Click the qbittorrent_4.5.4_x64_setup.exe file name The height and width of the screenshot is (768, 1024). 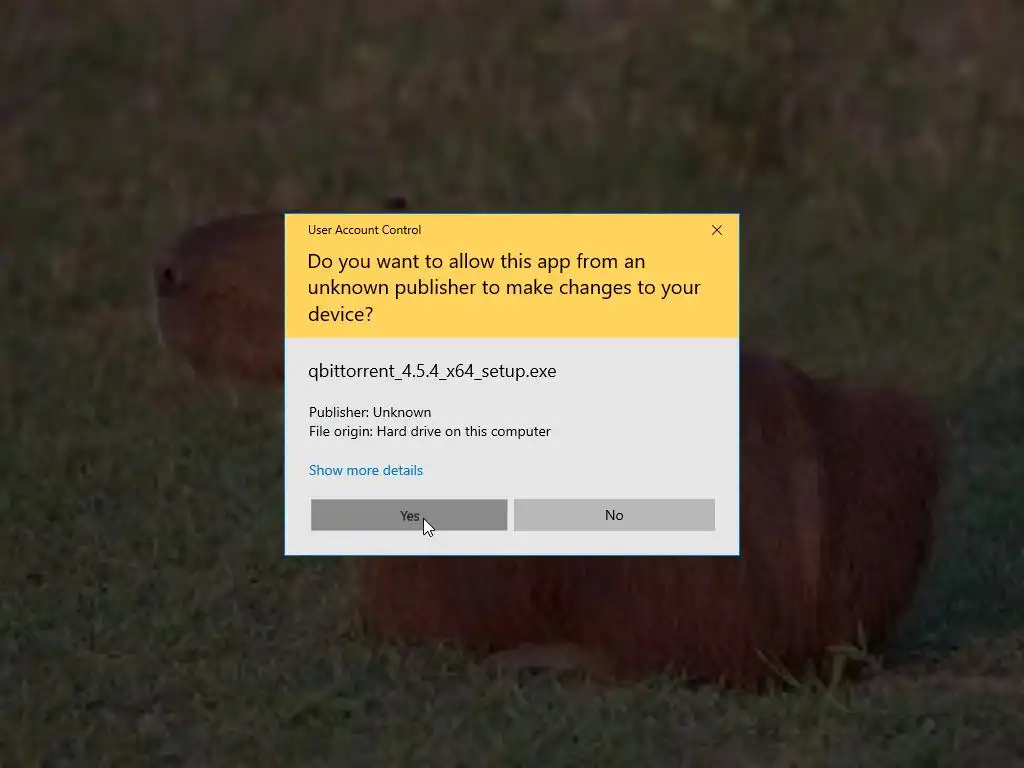[432, 371]
